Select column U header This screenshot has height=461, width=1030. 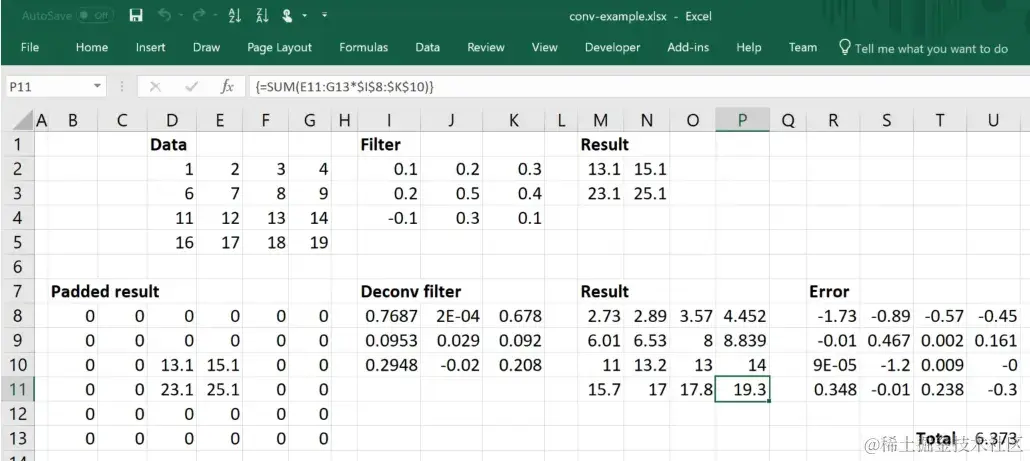coord(993,120)
